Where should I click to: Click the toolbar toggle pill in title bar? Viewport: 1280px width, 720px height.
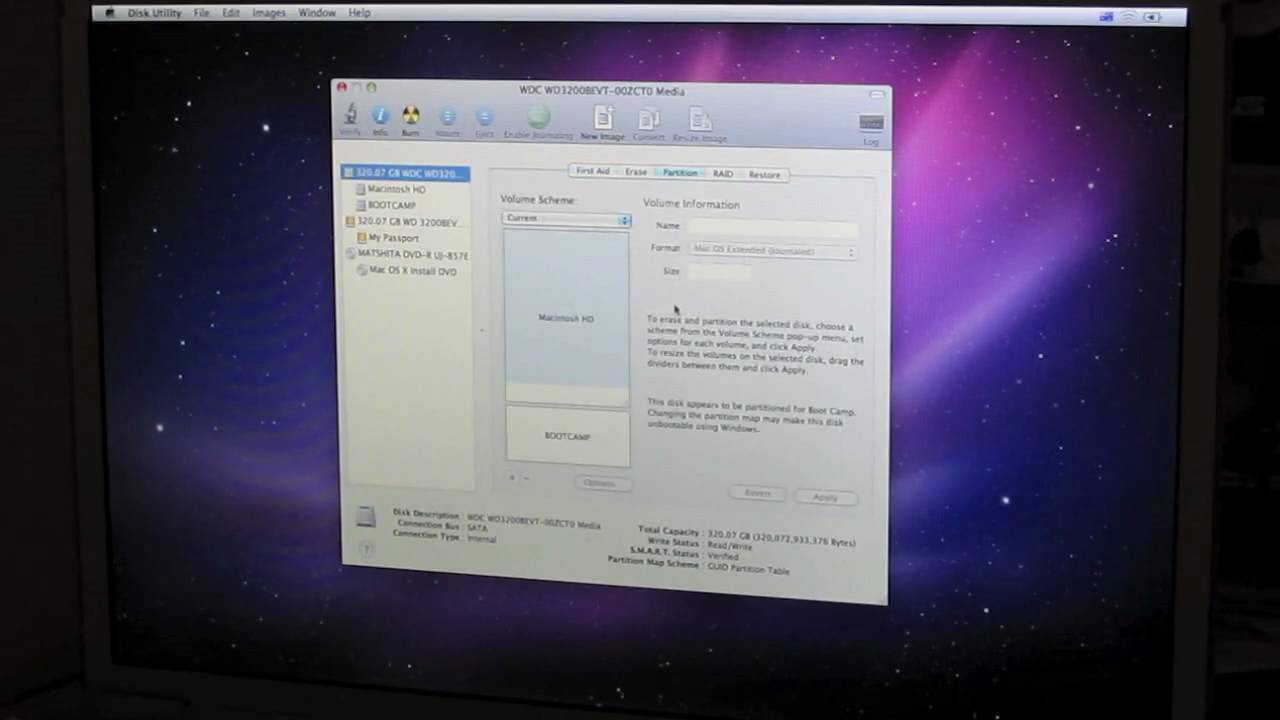877,95
